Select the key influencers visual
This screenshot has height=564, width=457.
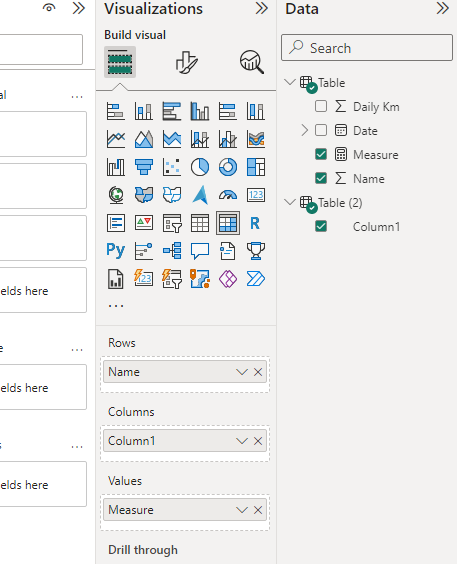[144, 251]
